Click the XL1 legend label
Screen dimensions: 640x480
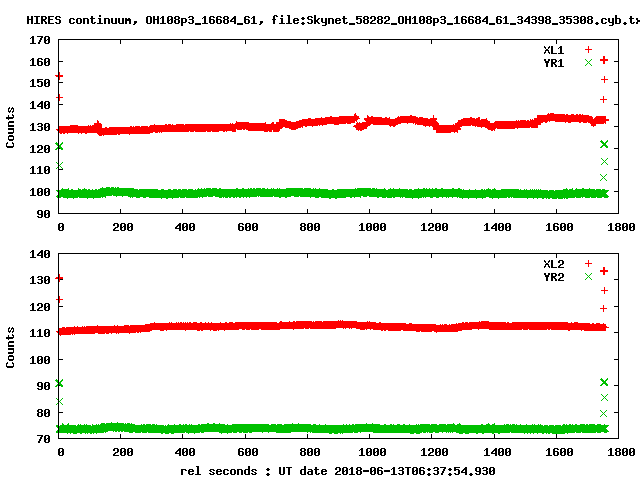(553, 50)
